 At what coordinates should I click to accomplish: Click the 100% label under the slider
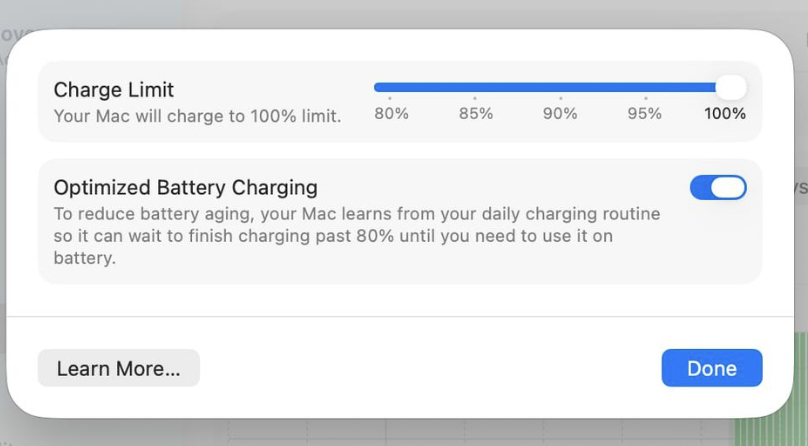(725, 114)
